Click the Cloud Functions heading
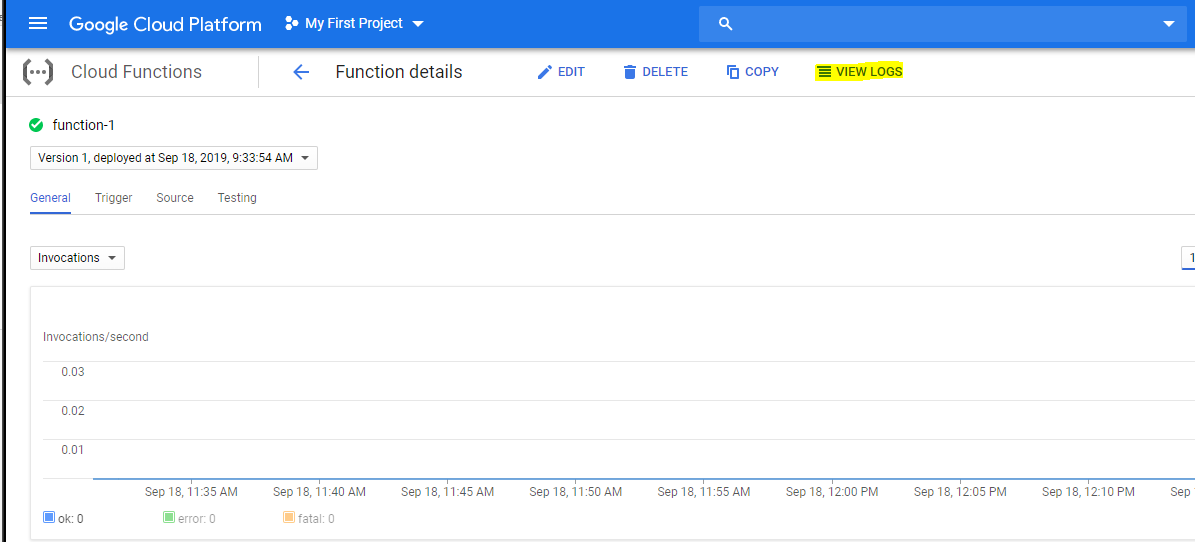 (136, 72)
